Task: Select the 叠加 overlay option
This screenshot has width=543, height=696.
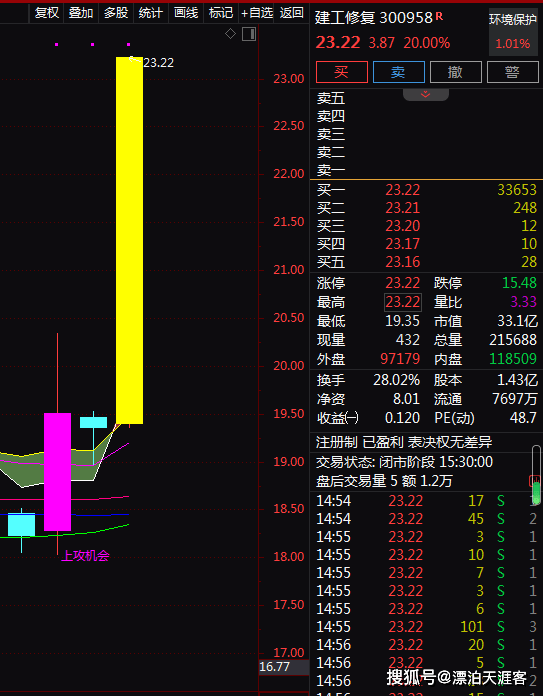Action: tap(81, 13)
